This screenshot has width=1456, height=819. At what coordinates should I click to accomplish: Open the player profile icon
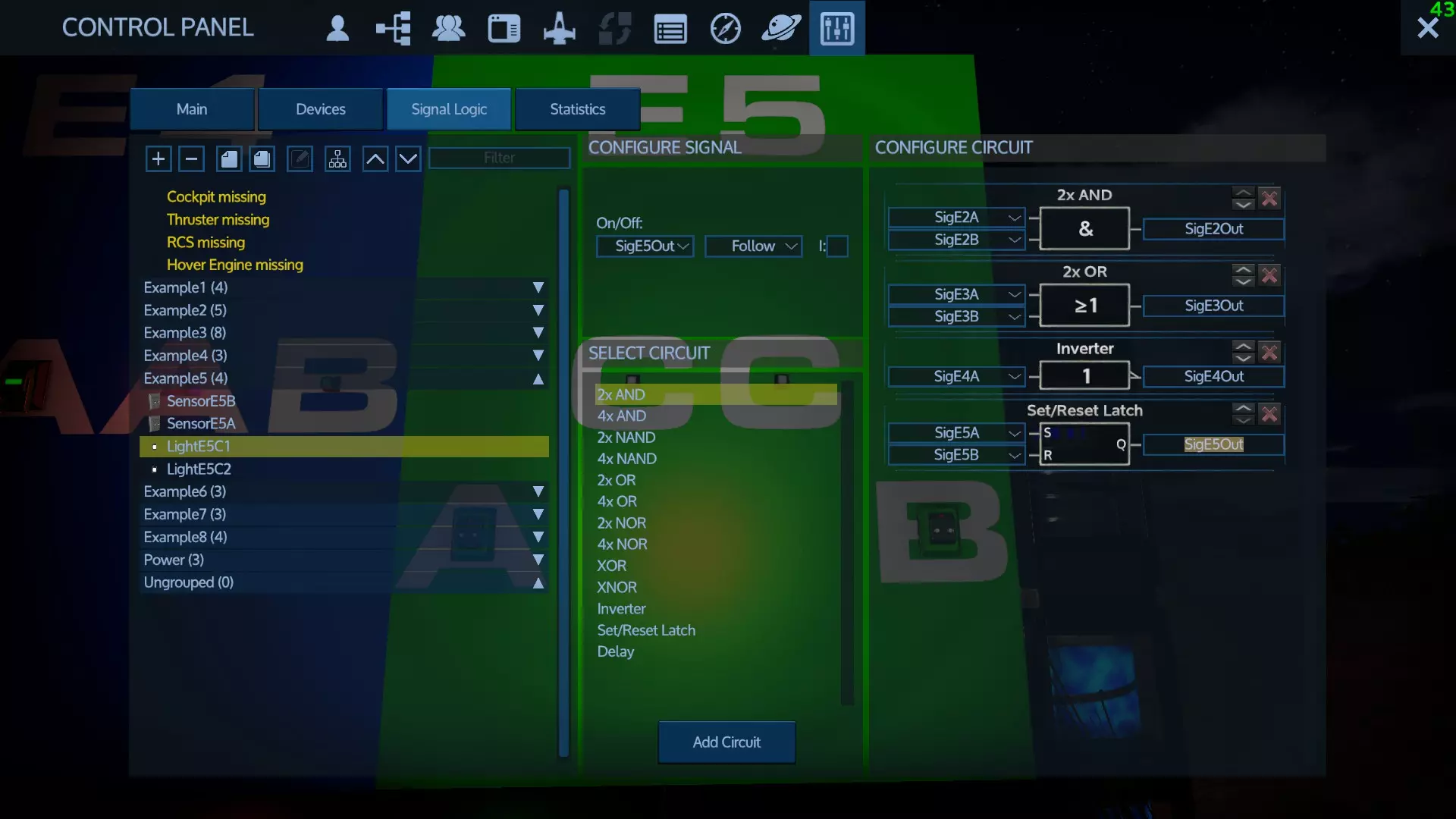[337, 29]
